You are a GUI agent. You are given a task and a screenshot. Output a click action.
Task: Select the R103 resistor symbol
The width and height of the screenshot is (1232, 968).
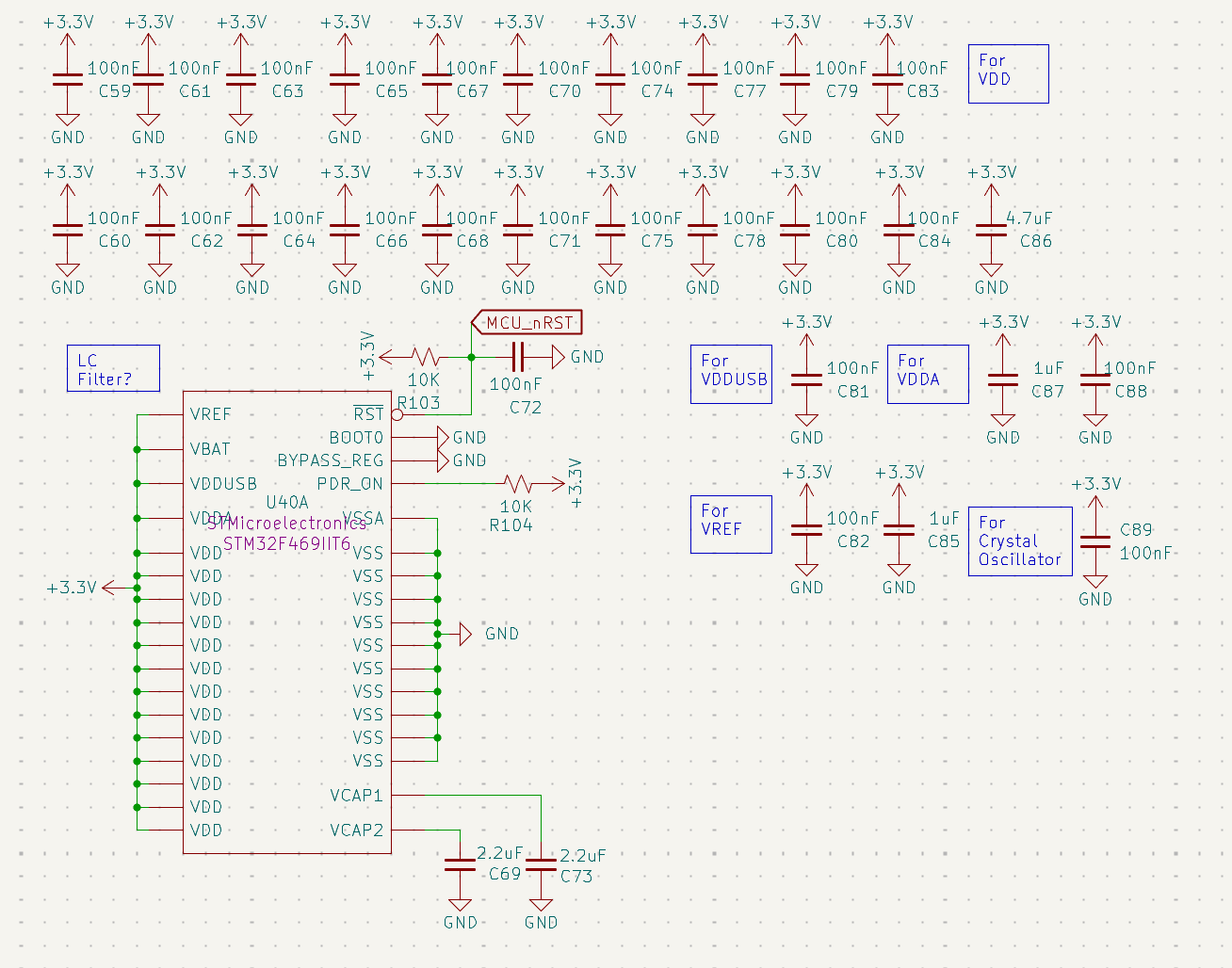tap(425, 357)
